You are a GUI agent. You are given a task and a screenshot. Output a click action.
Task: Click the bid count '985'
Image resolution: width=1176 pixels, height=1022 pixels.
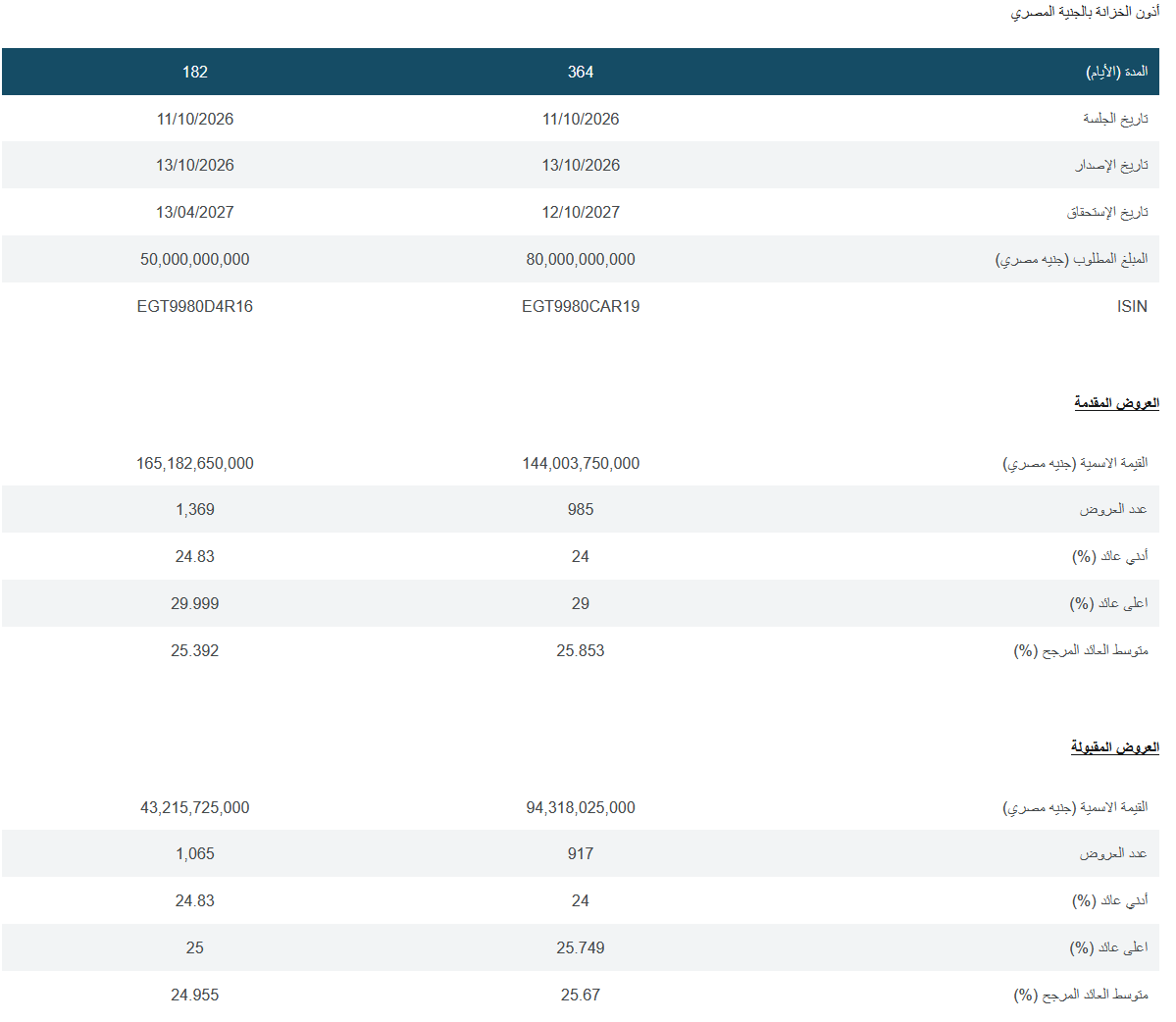(581, 510)
